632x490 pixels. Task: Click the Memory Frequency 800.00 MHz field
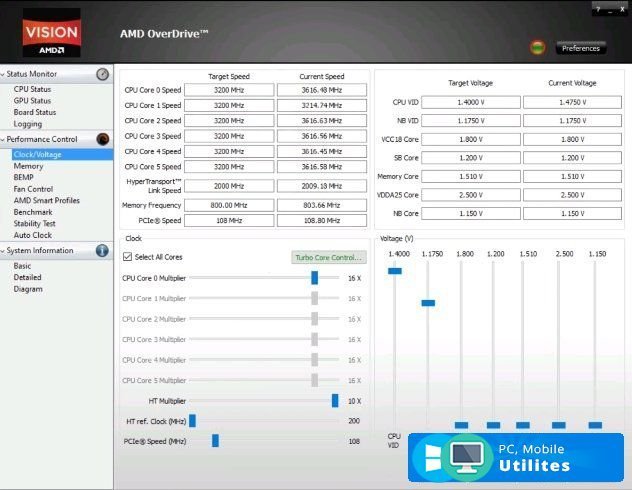click(229, 205)
